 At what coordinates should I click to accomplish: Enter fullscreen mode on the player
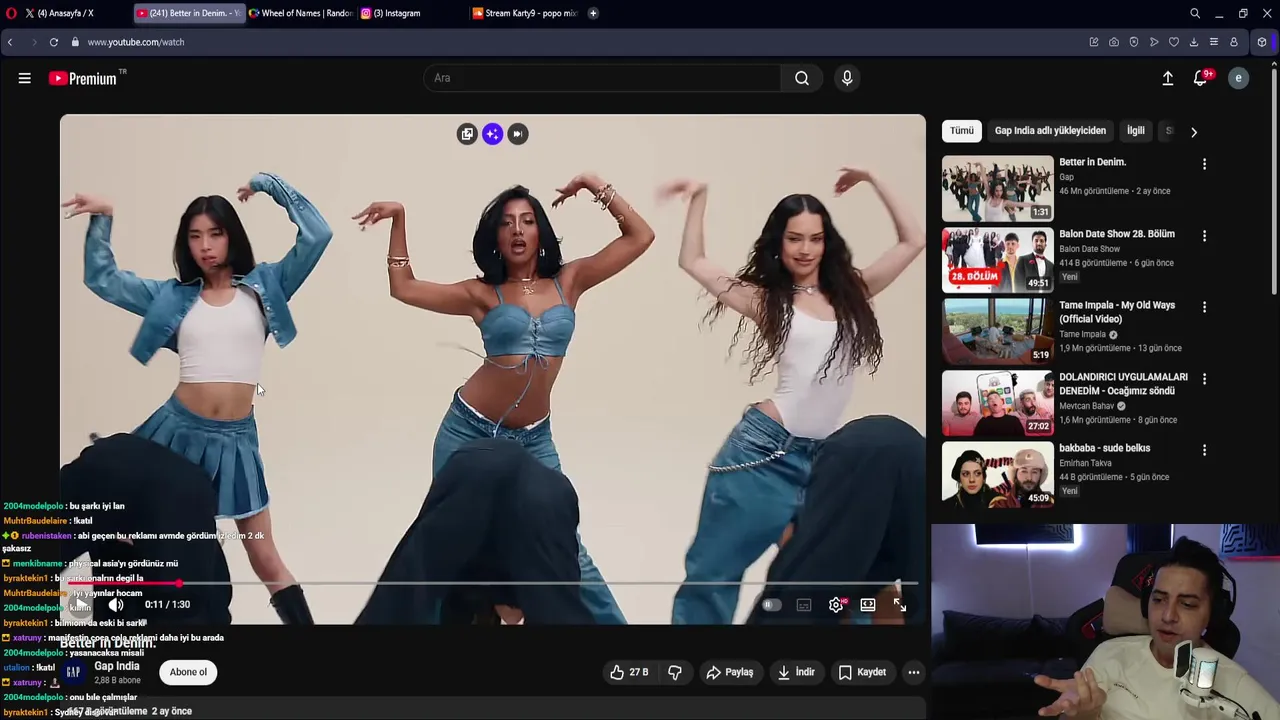point(900,605)
